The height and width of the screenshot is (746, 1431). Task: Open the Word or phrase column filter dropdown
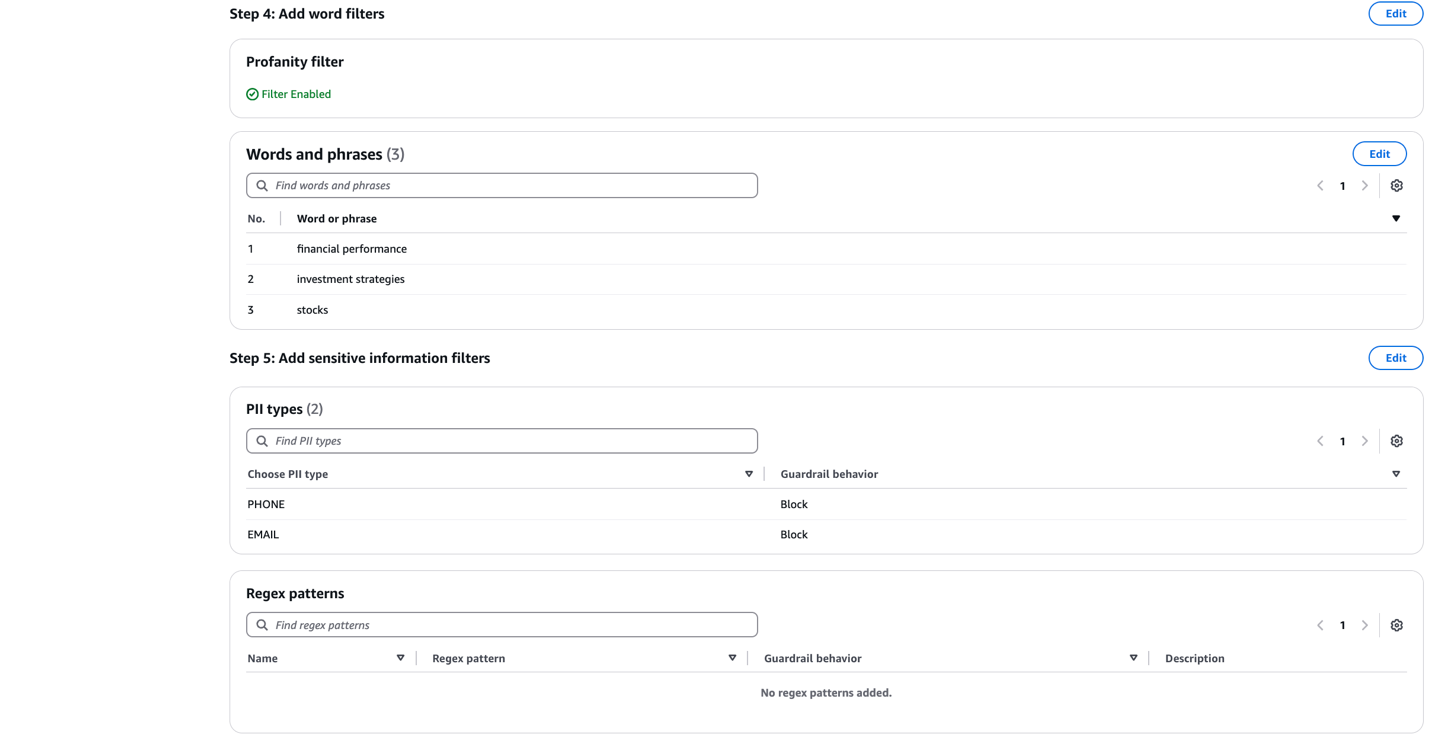pyautogui.click(x=1396, y=218)
